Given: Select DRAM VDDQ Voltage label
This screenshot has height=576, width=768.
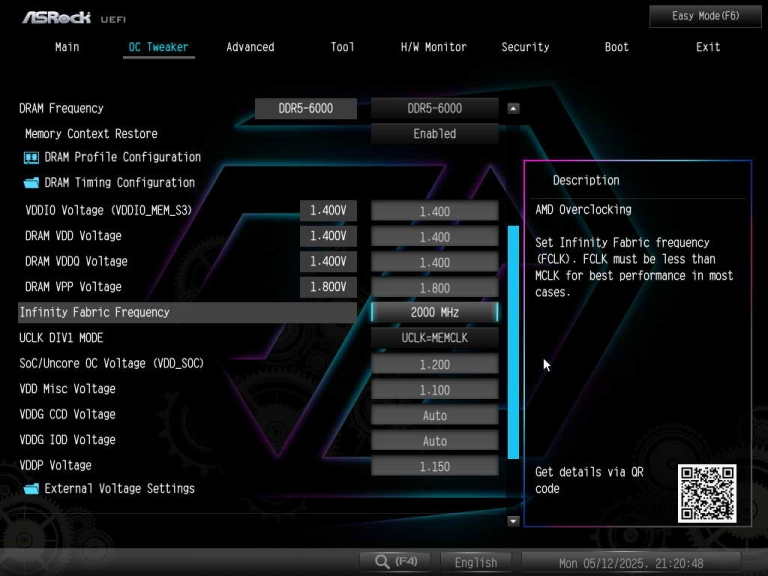Looking at the screenshot, I should click(76, 262).
